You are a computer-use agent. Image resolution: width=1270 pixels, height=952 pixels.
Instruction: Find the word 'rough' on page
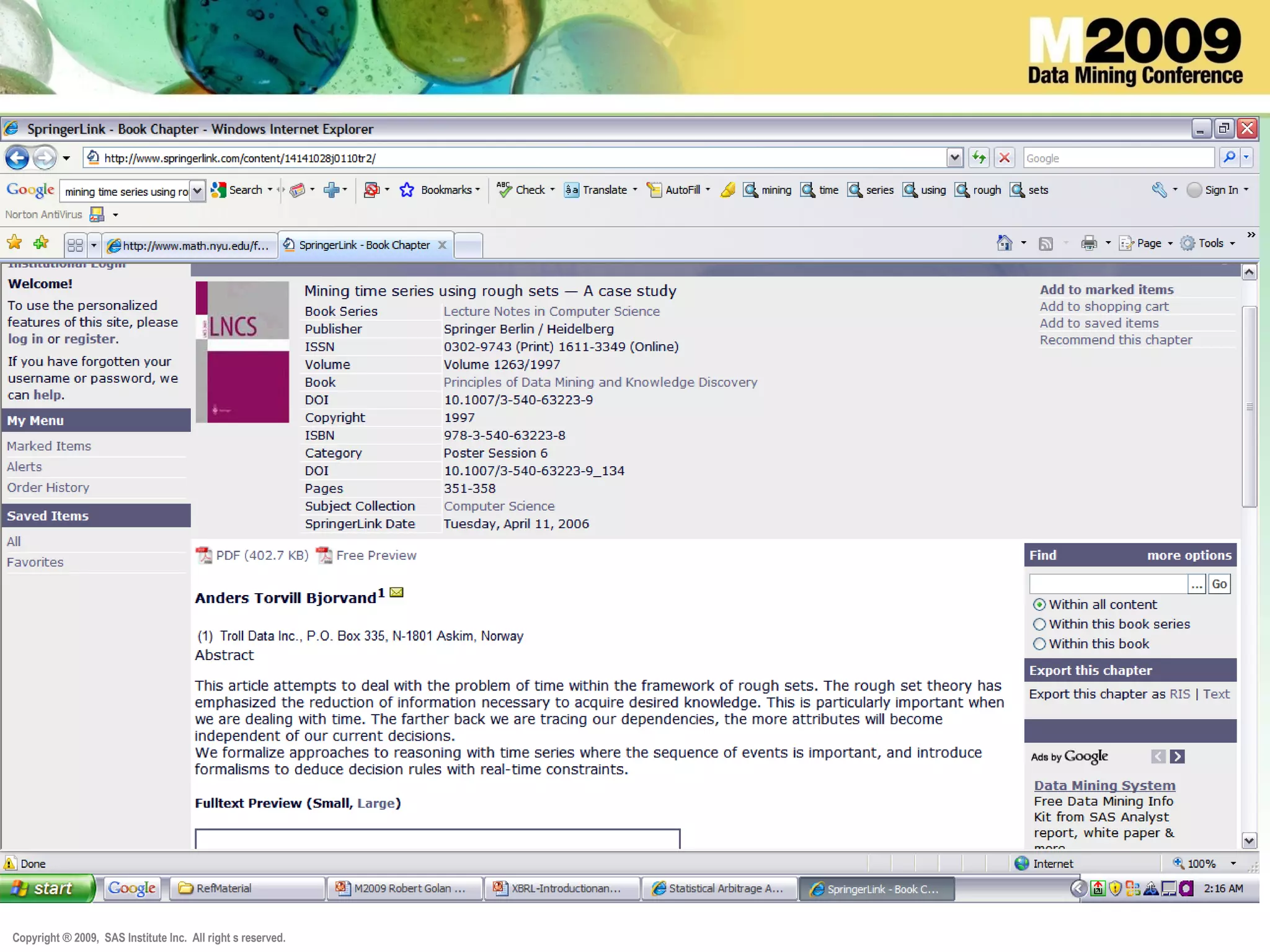tap(978, 190)
